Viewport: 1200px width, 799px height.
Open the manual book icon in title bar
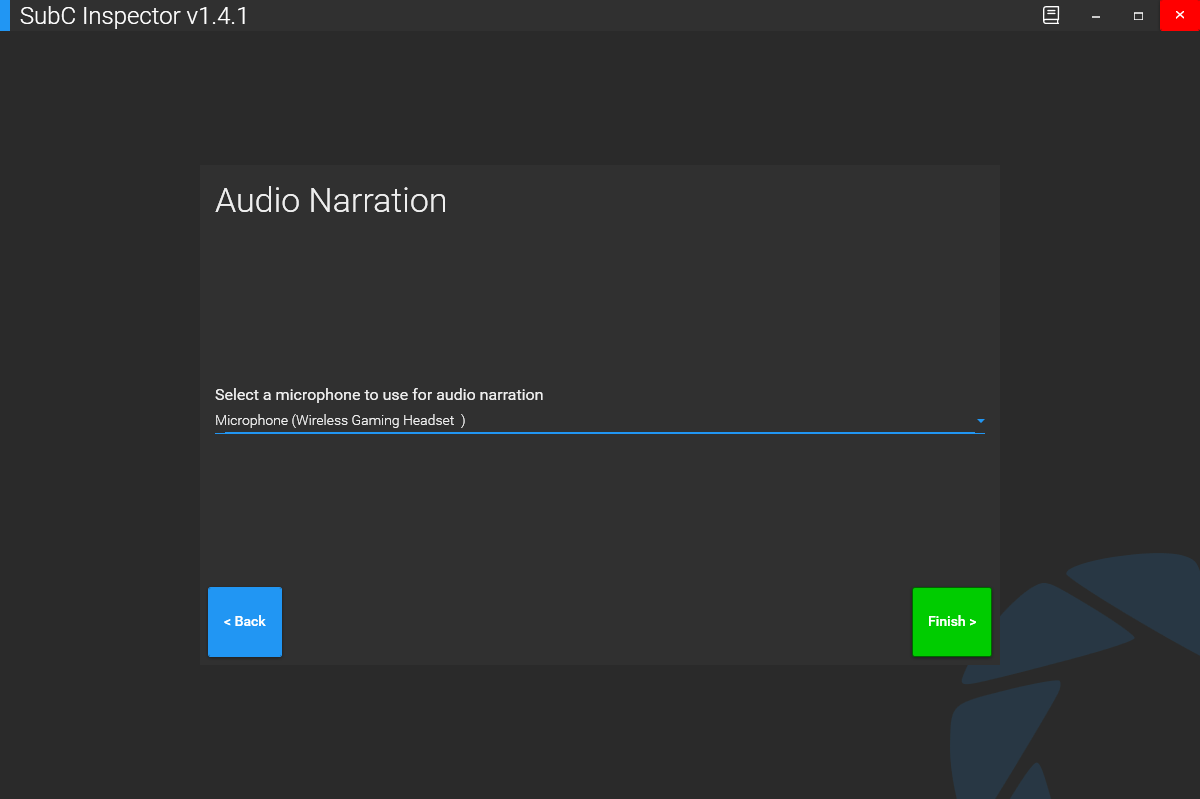coord(1051,16)
